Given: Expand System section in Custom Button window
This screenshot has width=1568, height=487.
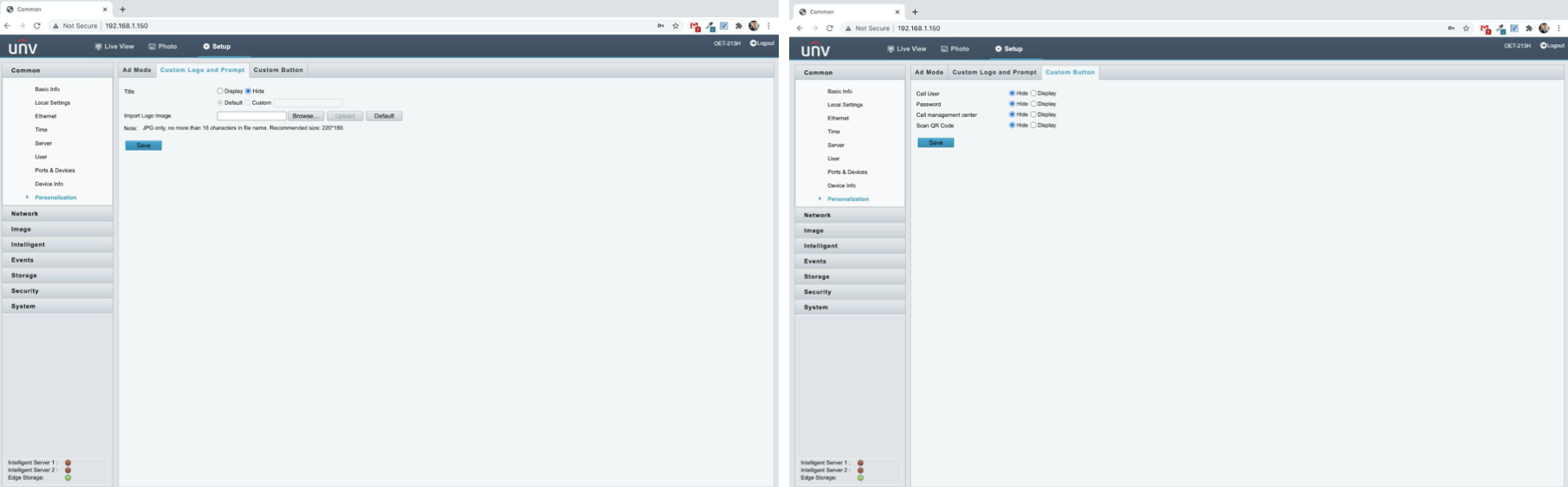Looking at the screenshot, I should tap(850, 308).
